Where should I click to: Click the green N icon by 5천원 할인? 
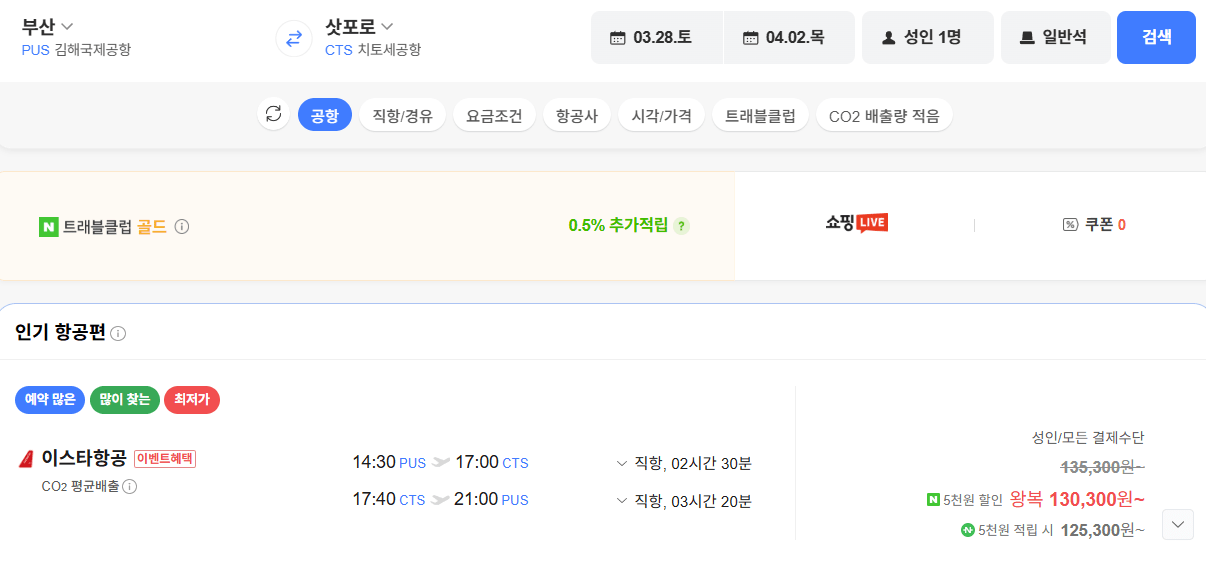933,499
